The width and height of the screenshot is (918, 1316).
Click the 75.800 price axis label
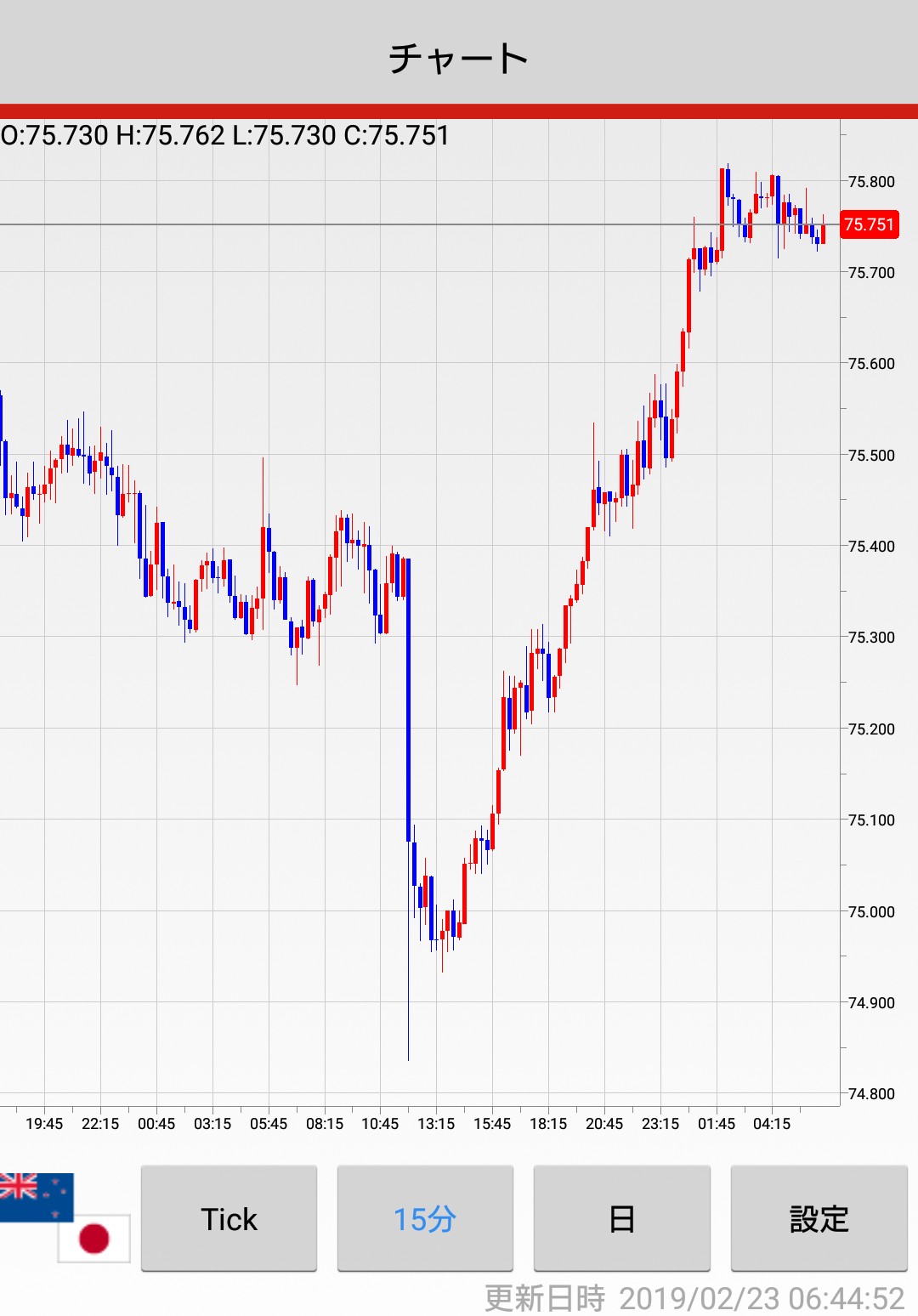pos(871,181)
